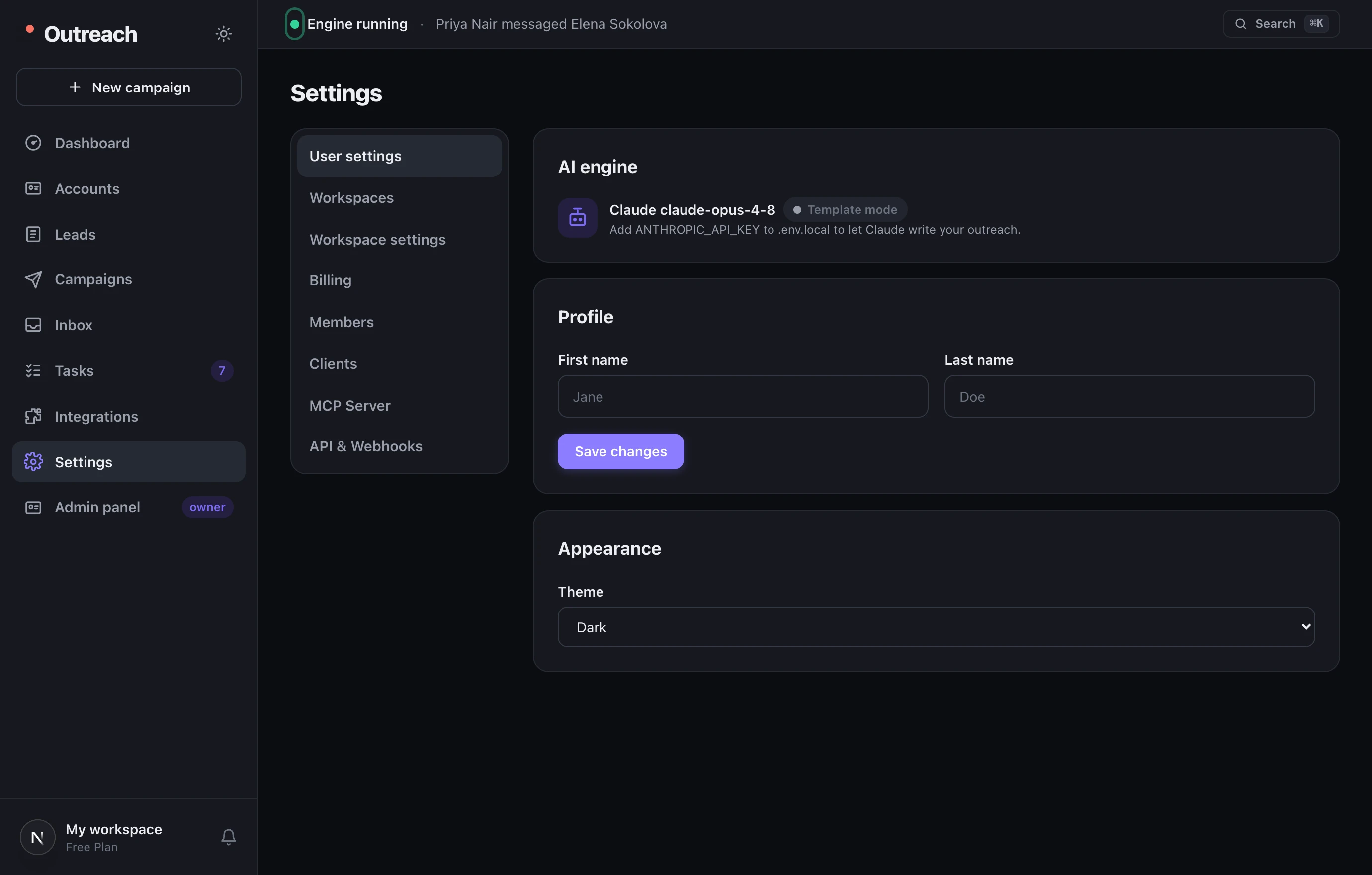The height and width of the screenshot is (875, 1372).
Task: Click the 'Engine running' status text
Action: pyautogui.click(x=357, y=24)
